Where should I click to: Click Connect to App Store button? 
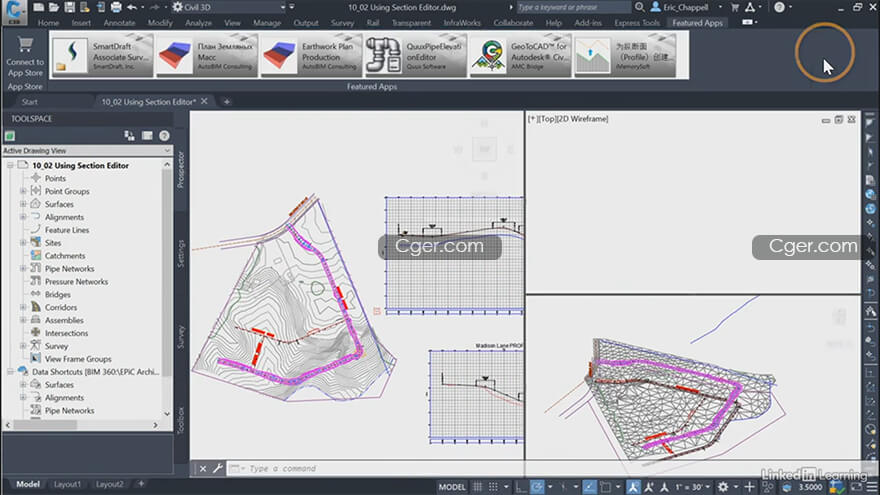click(x=25, y=57)
